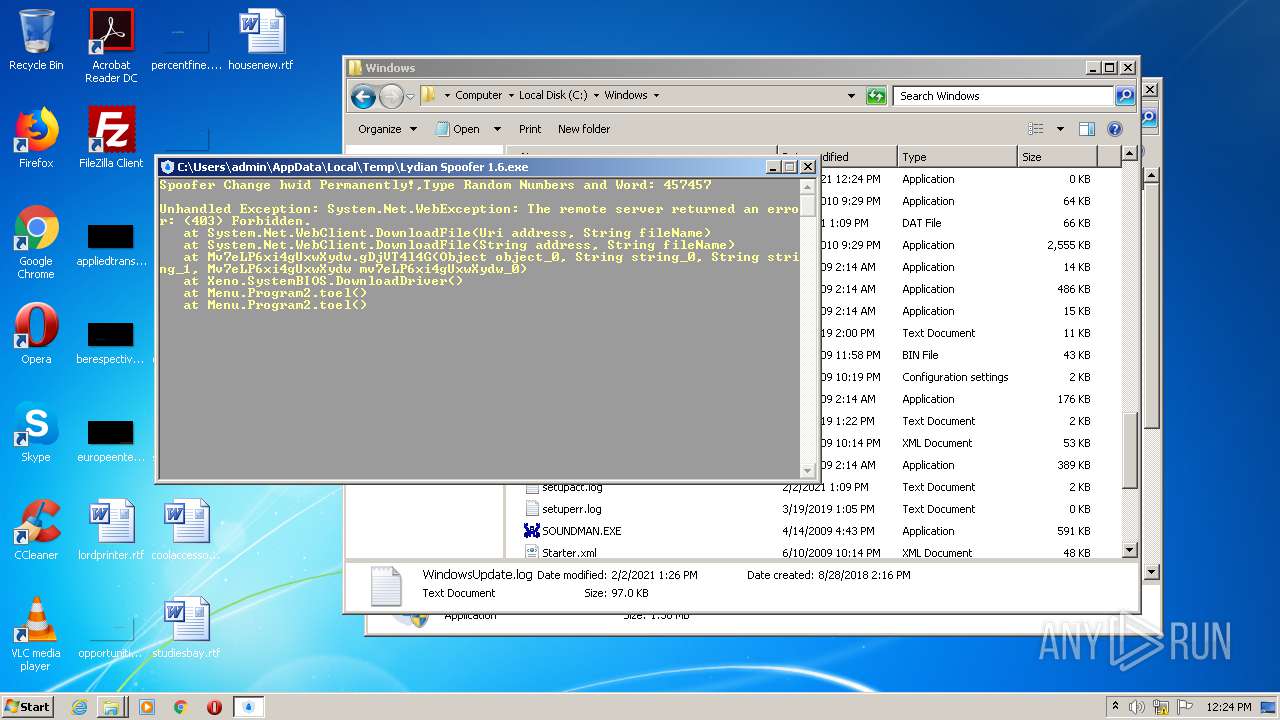Open the address bar history dropdown
Viewport: 1280px width, 720px height.
pyautogui.click(x=851, y=96)
